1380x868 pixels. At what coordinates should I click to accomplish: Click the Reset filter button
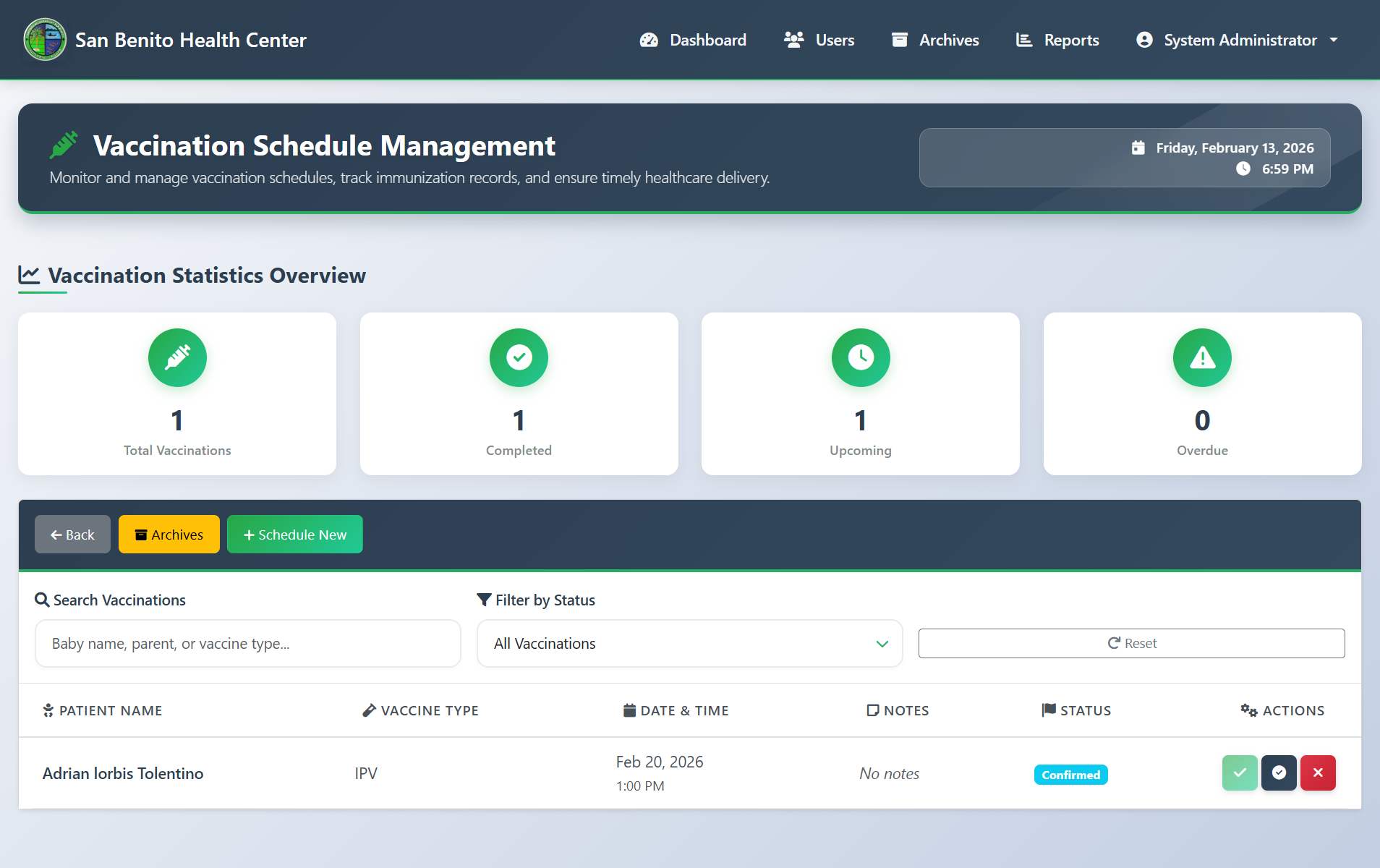click(1131, 643)
